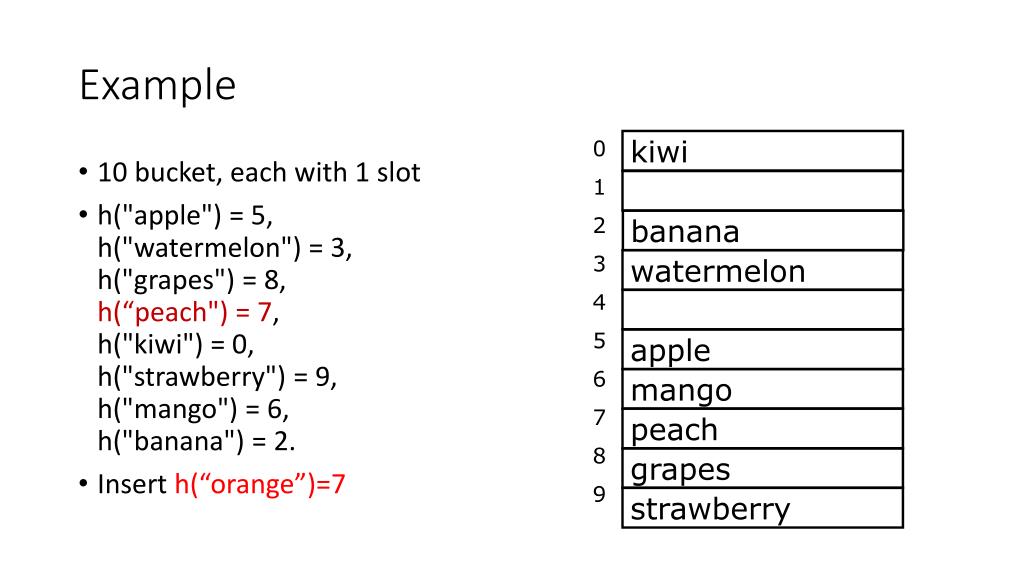The image size is (1024, 576).
Task: Click the h("watermelon") = 3 line
Action: [x=225, y=248]
